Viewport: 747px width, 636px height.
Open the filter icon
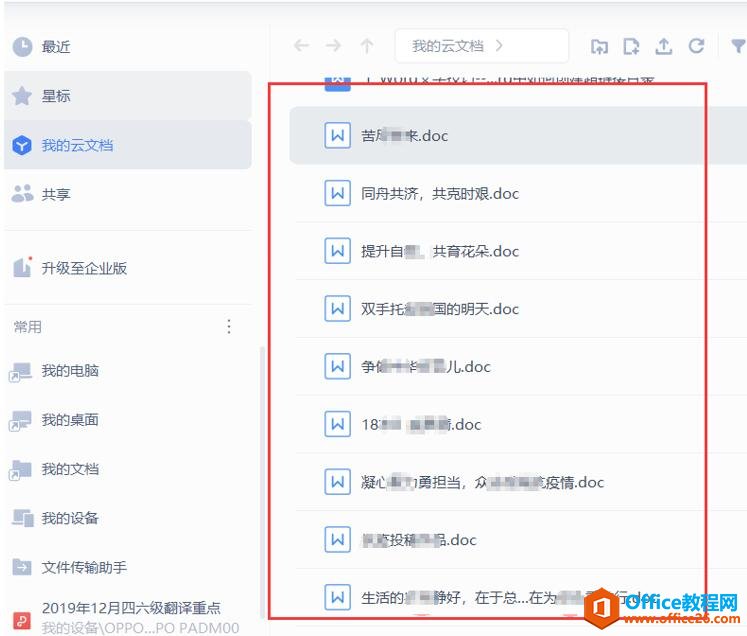(x=738, y=46)
